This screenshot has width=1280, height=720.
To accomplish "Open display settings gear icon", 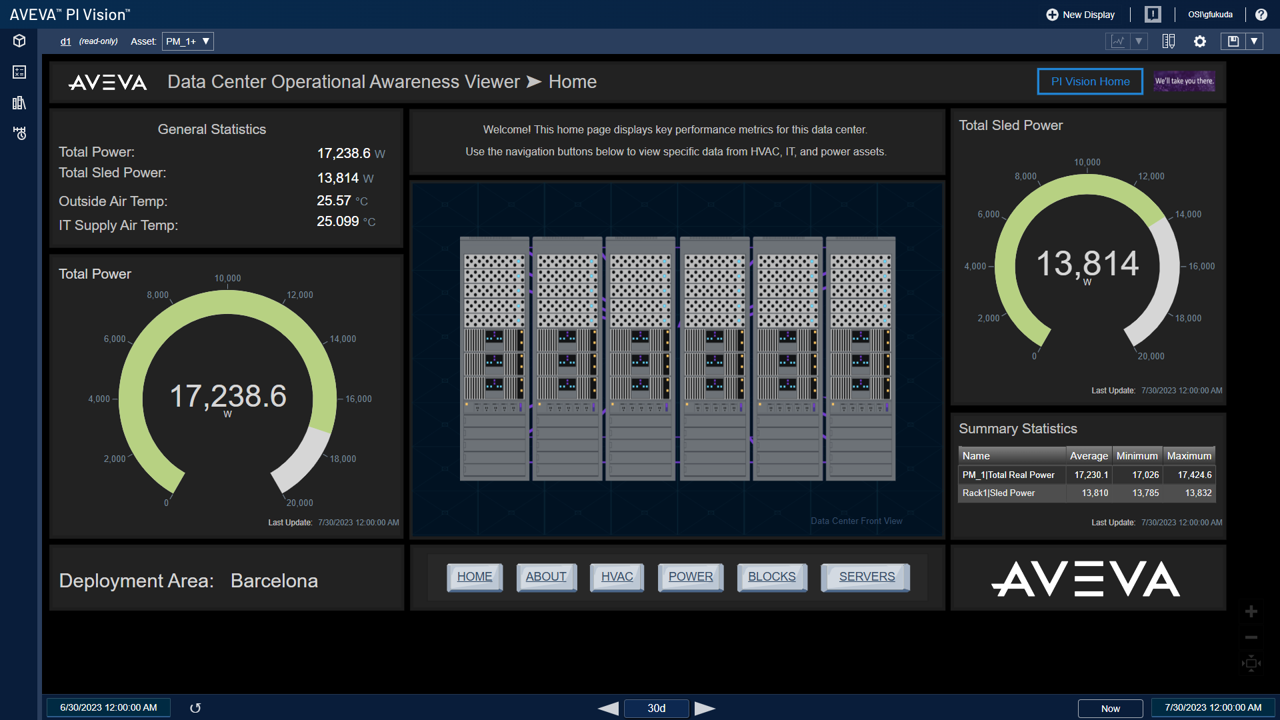I will [1200, 41].
